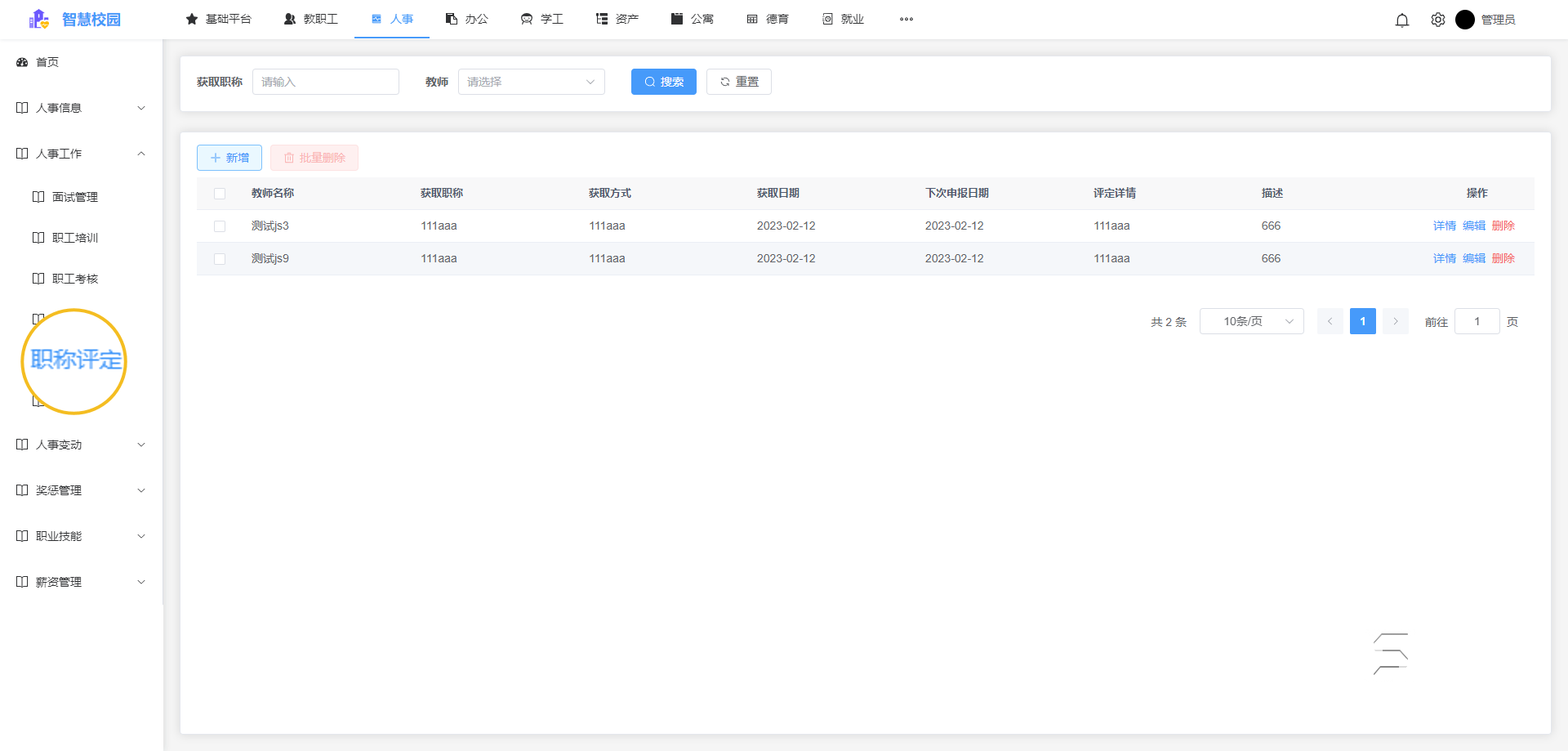
Task: Click the blue 搜索 button
Action: pyautogui.click(x=663, y=82)
